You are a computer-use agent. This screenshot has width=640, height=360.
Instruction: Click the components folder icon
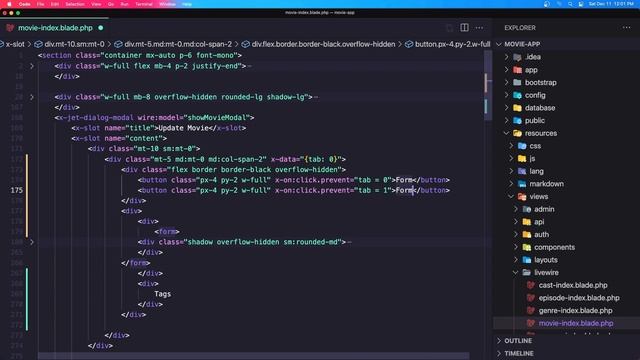[x=527, y=247]
